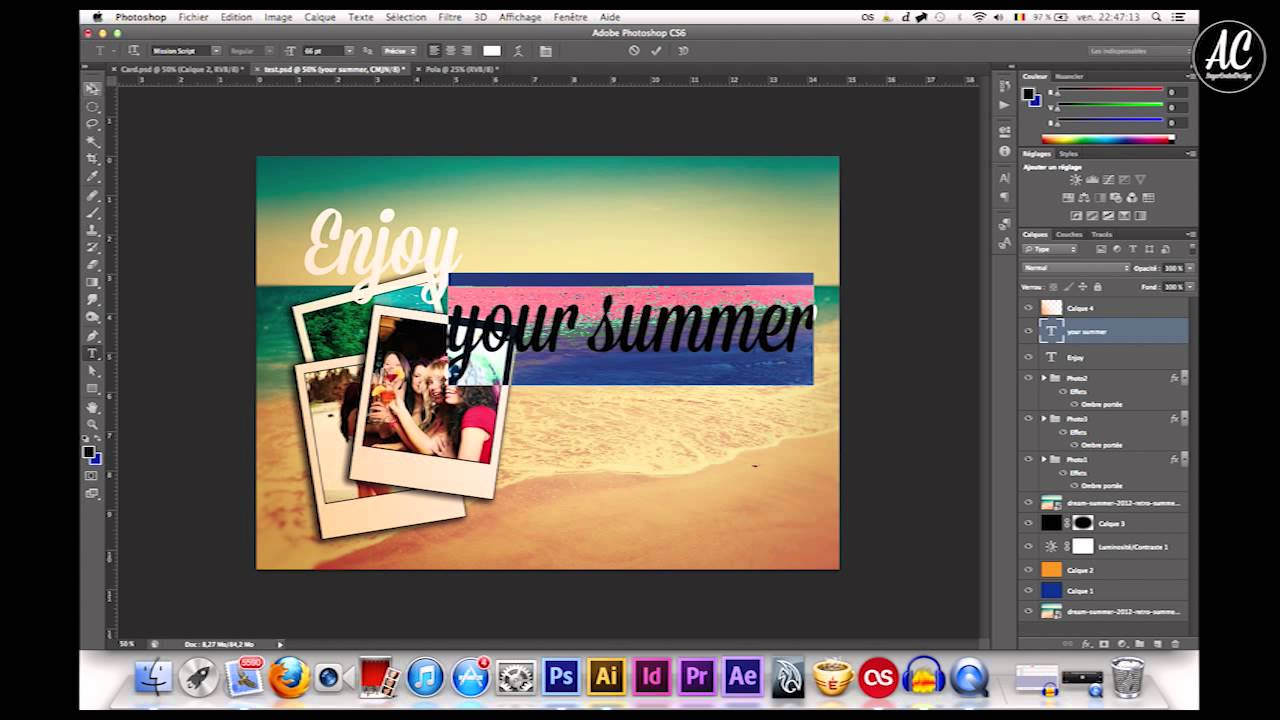Cancel text edit with circle-slash icon
Image resolution: width=1280 pixels, height=720 pixels.
[634, 50]
